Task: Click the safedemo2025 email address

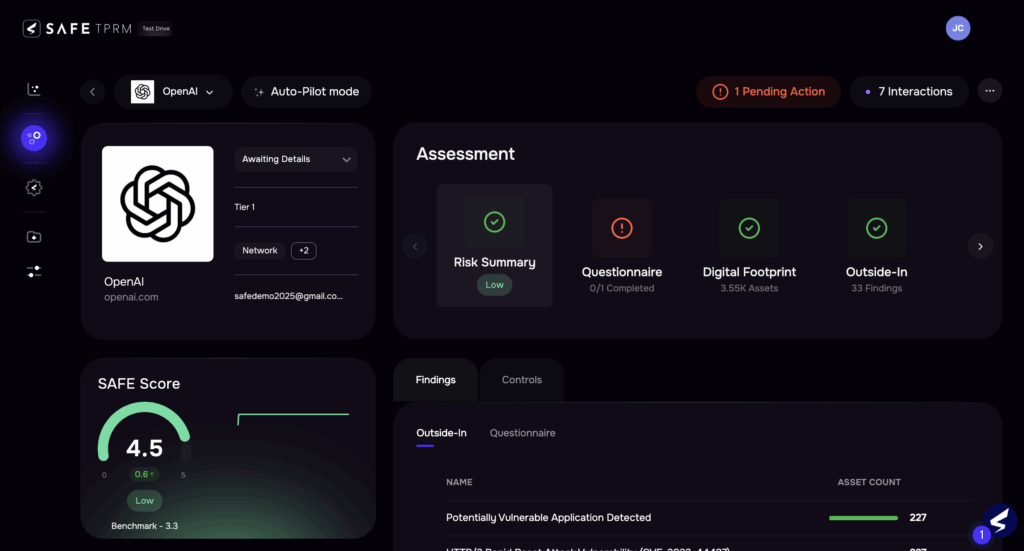Action: pyautogui.click(x=289, y=296)
